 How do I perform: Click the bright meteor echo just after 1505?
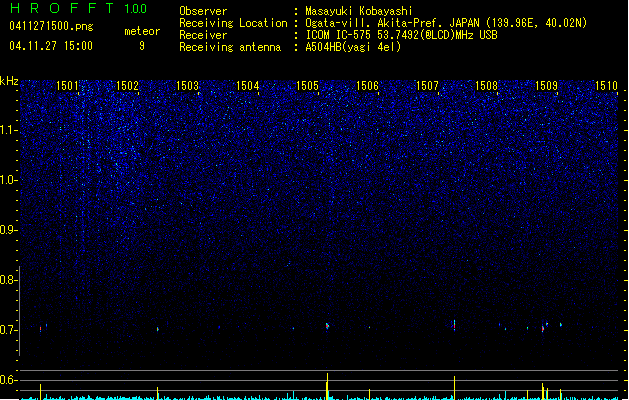[327, 326]
